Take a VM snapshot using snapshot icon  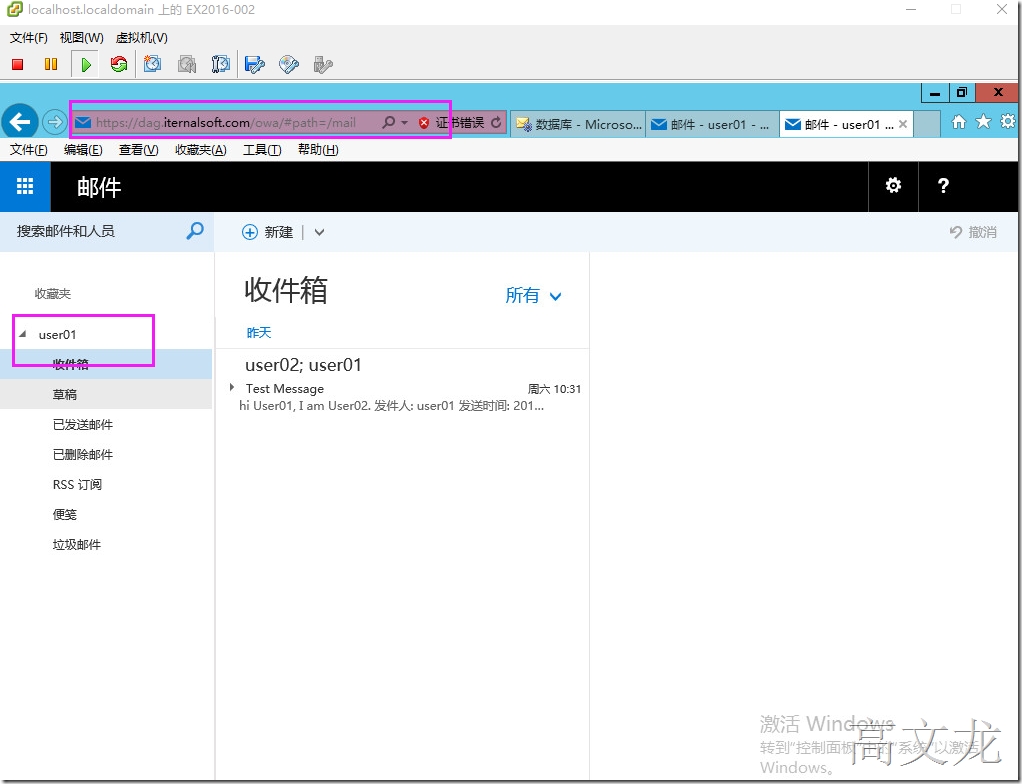point(152,64)
